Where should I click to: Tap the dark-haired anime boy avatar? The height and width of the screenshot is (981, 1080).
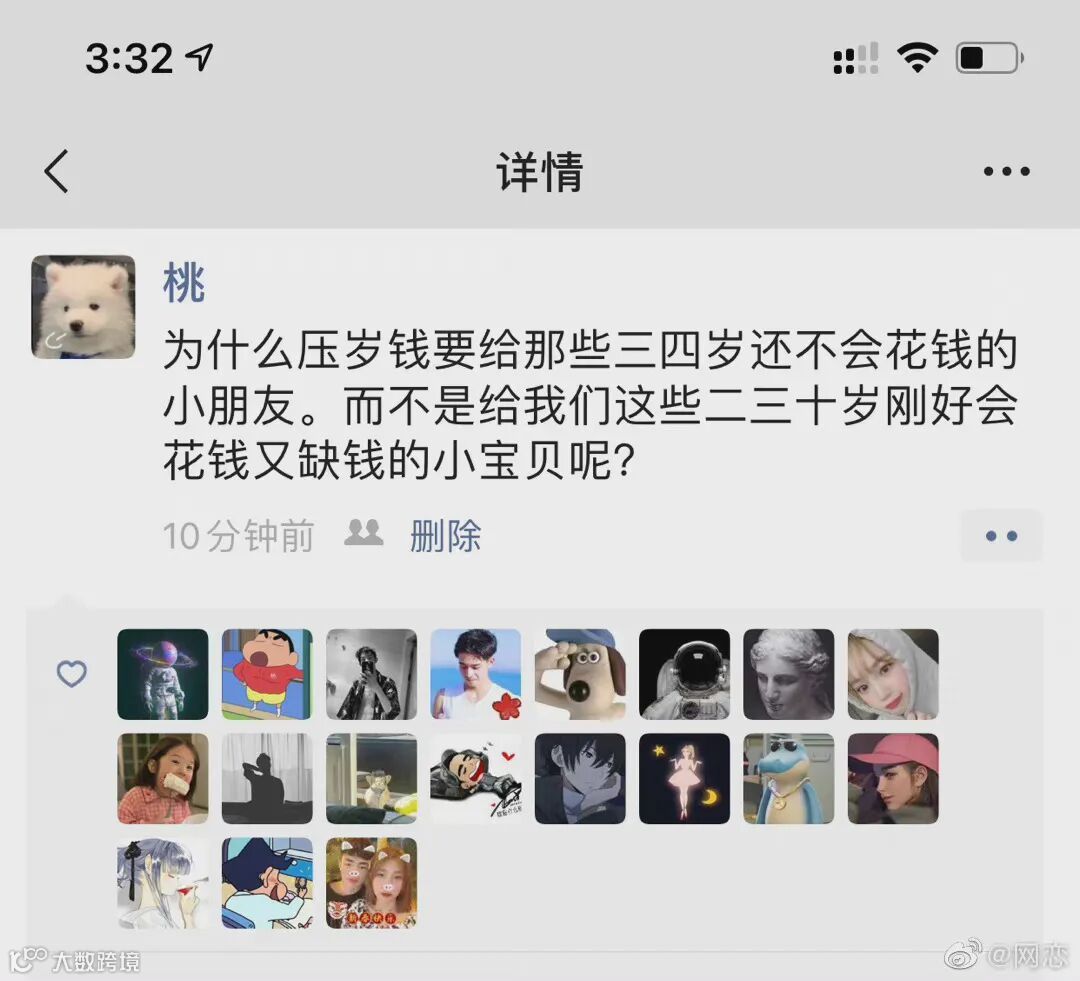[580, 778]
